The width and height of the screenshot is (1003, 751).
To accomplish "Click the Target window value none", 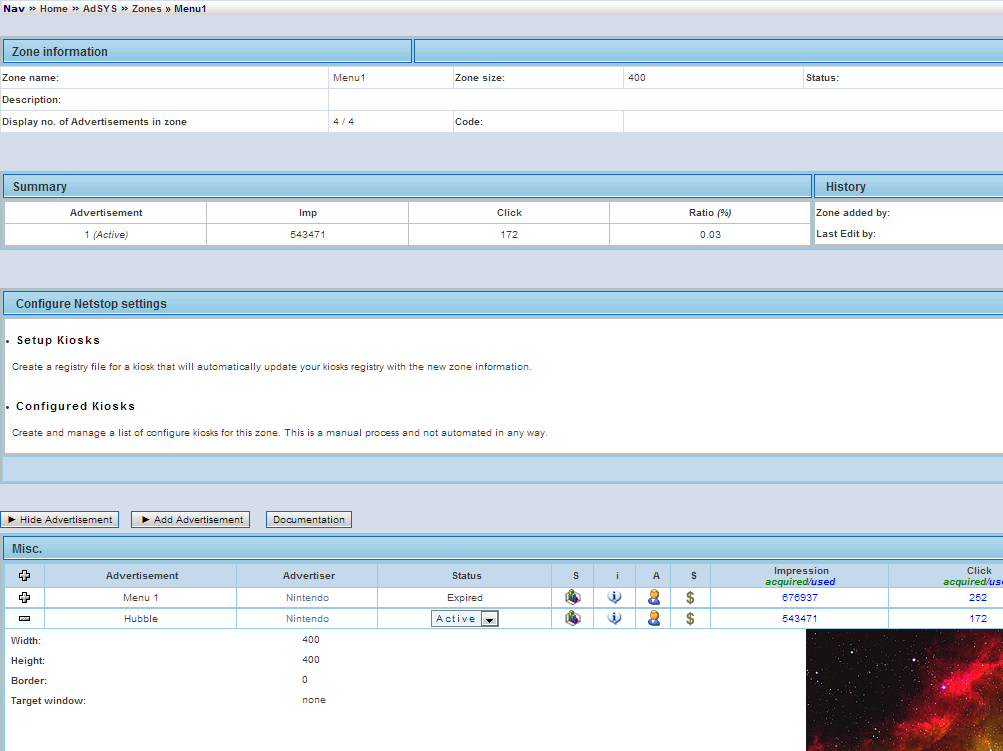I will tap(313, 700).
